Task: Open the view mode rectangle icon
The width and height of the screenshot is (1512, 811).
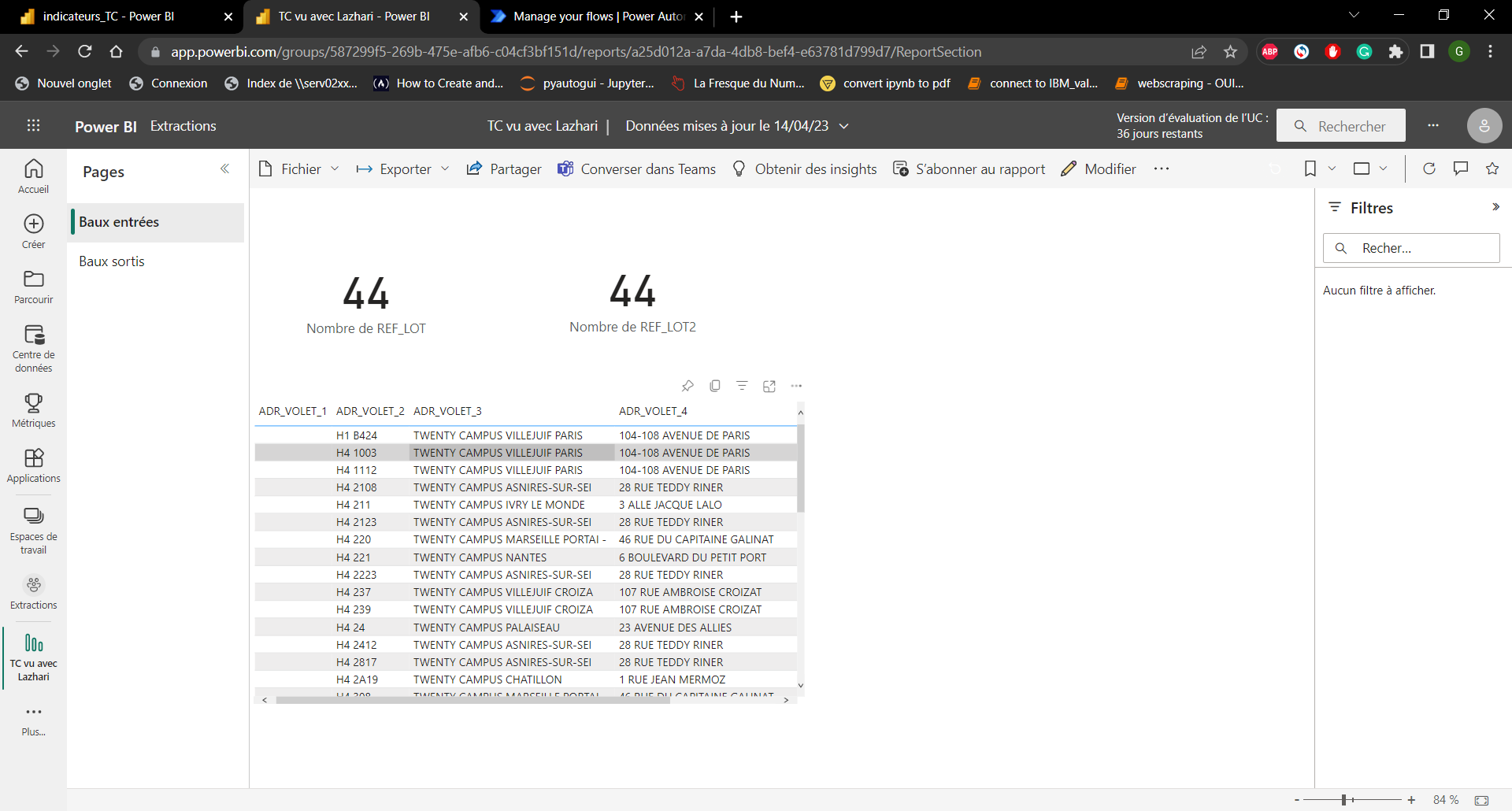Action: point(1362,168)
